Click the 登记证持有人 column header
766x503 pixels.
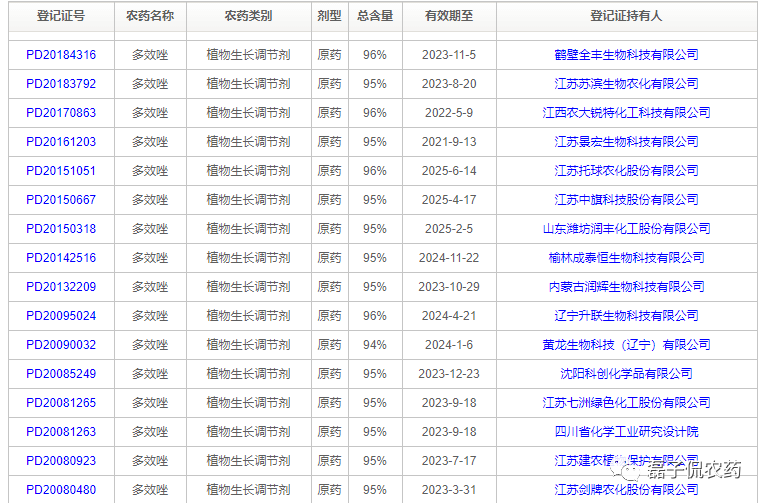coord(626,16)
